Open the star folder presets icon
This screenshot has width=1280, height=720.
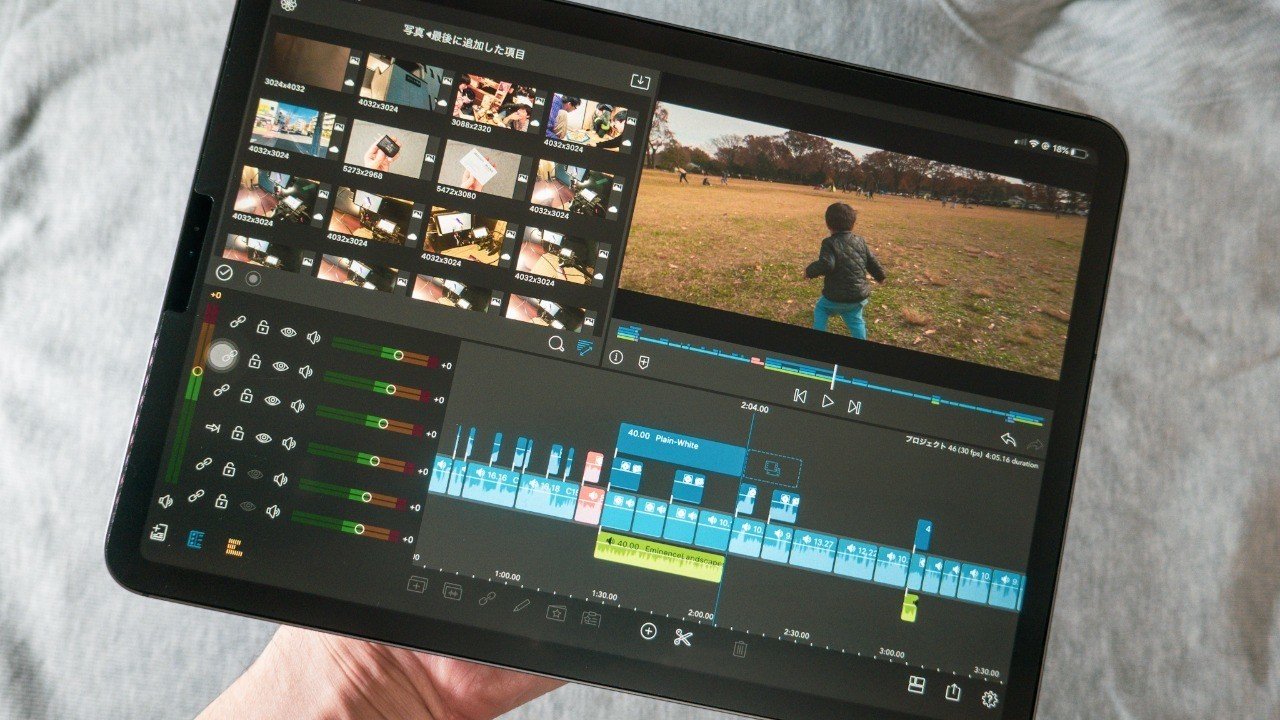point(555,612)
